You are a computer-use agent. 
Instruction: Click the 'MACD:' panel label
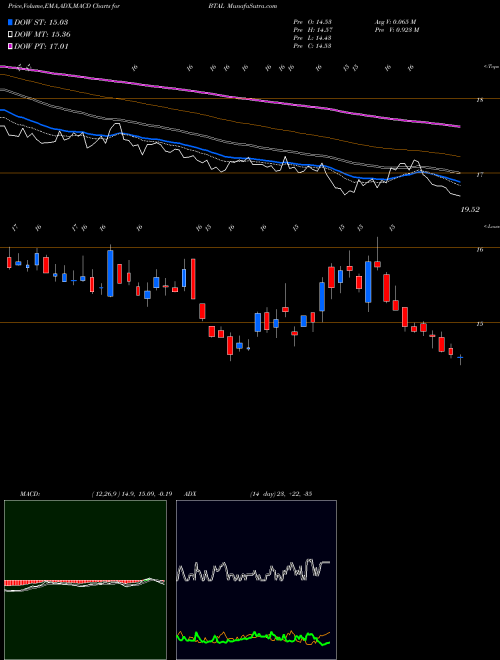coord(29,494)
